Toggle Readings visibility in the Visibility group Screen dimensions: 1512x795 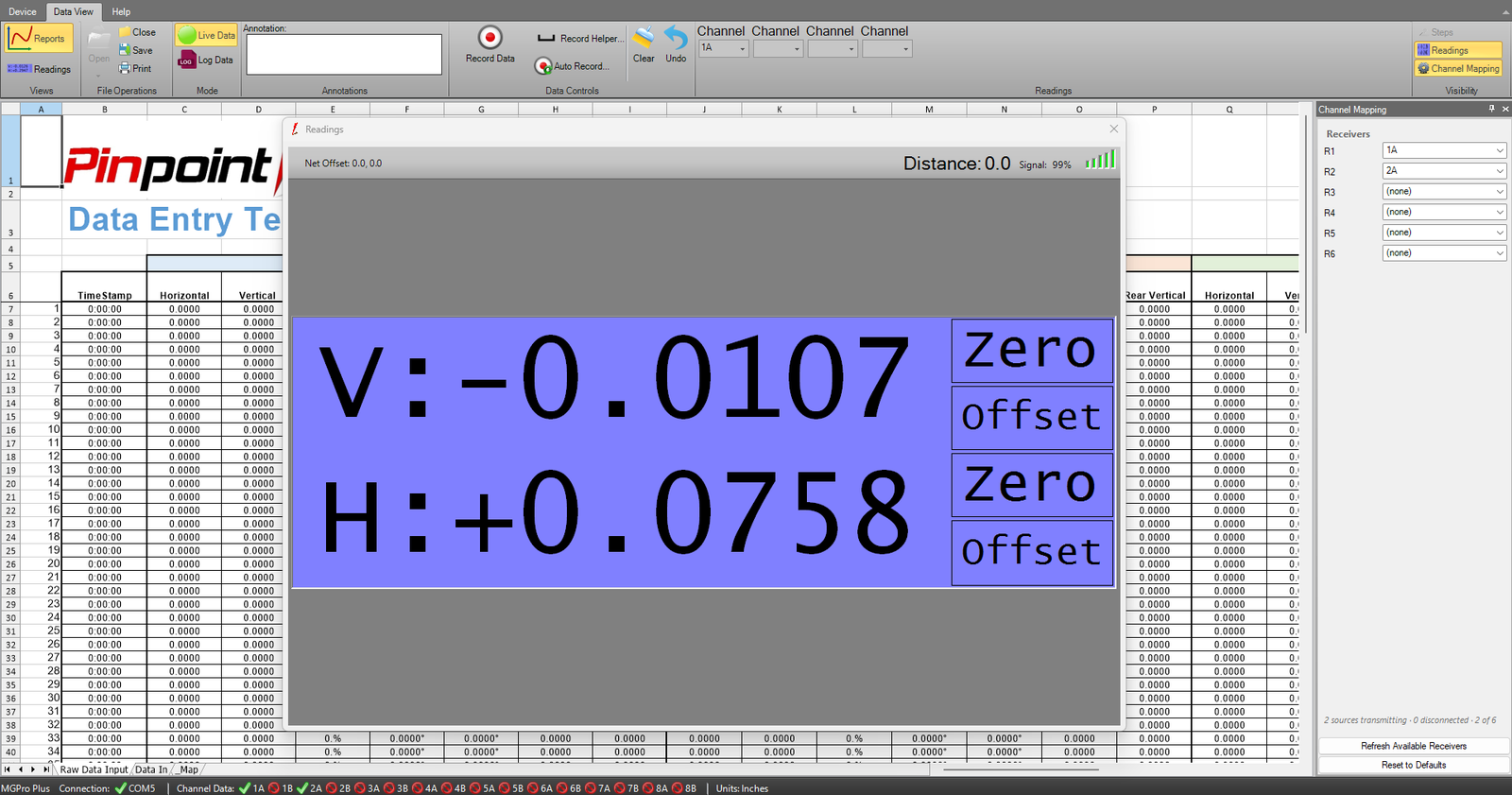[1457, 50]
